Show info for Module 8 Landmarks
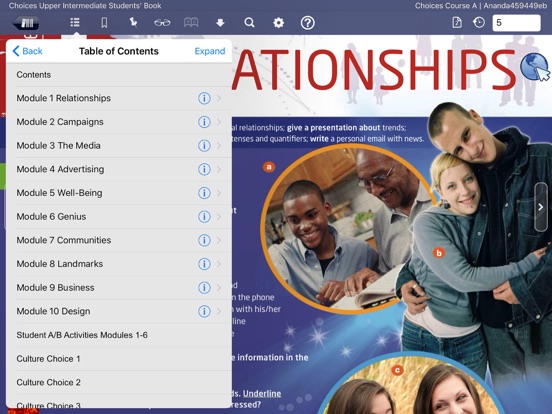 [204, 264]
